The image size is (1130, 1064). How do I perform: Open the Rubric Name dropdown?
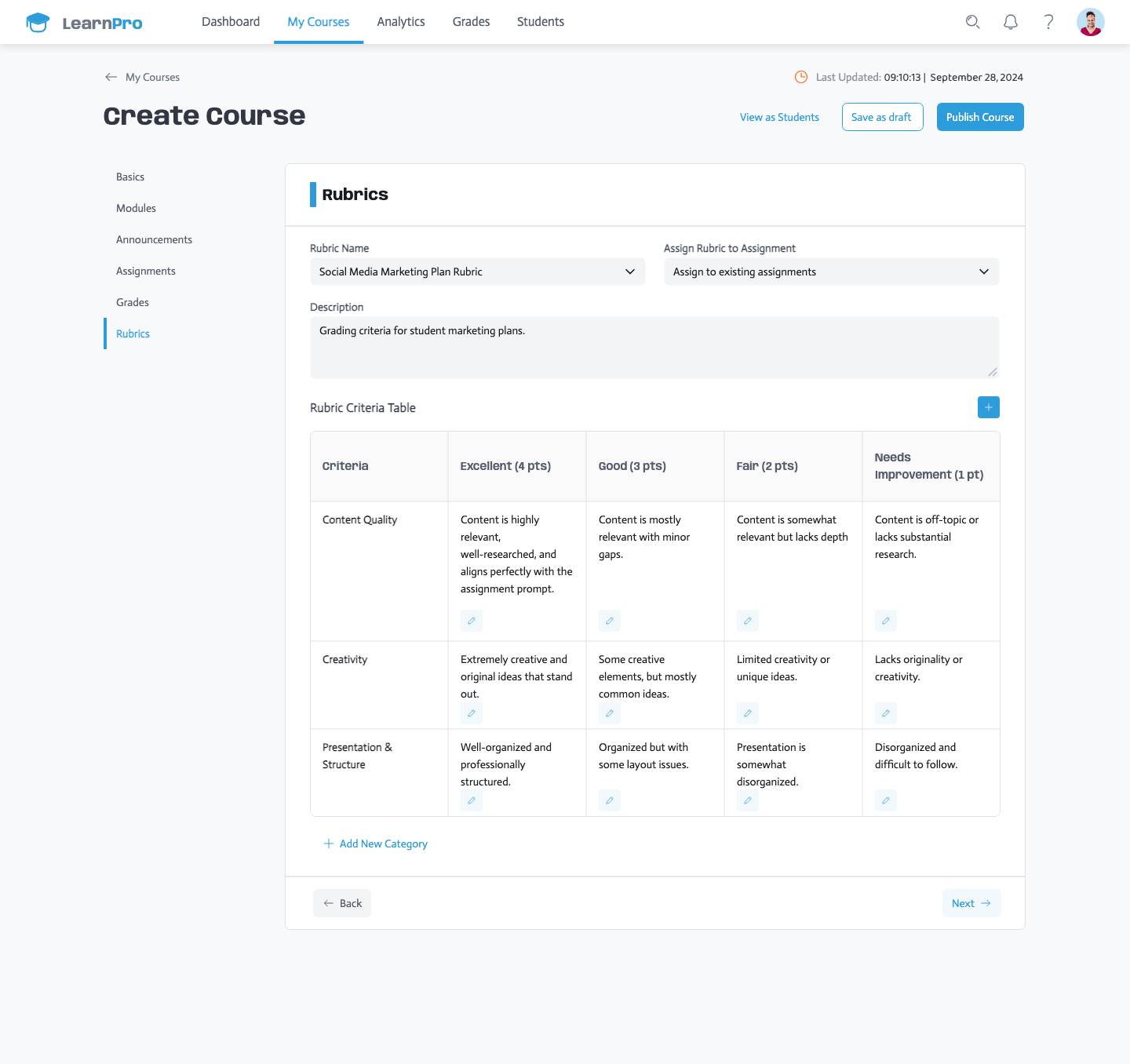tap(477, 271)
